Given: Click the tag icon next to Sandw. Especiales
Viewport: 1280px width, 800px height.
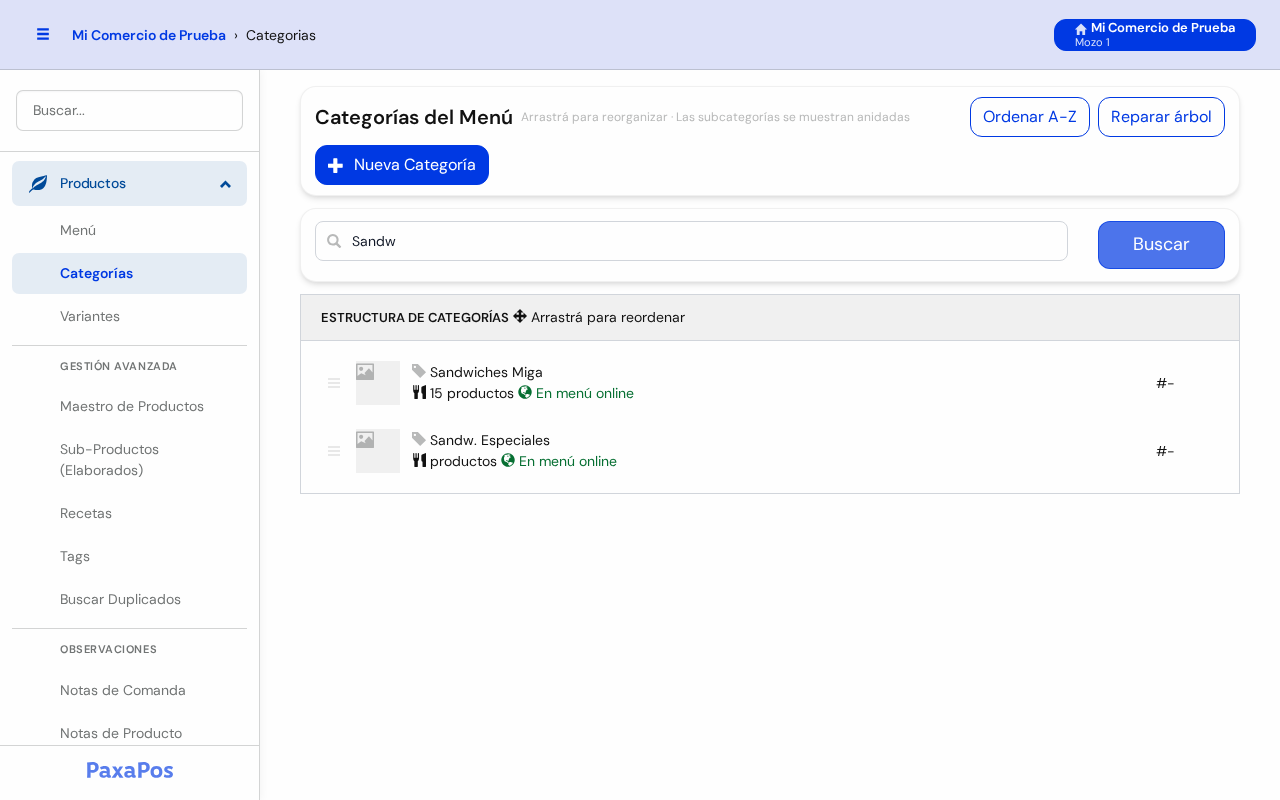Looking at the screenshot, I should pyautogui.click(x=419, y=439).
